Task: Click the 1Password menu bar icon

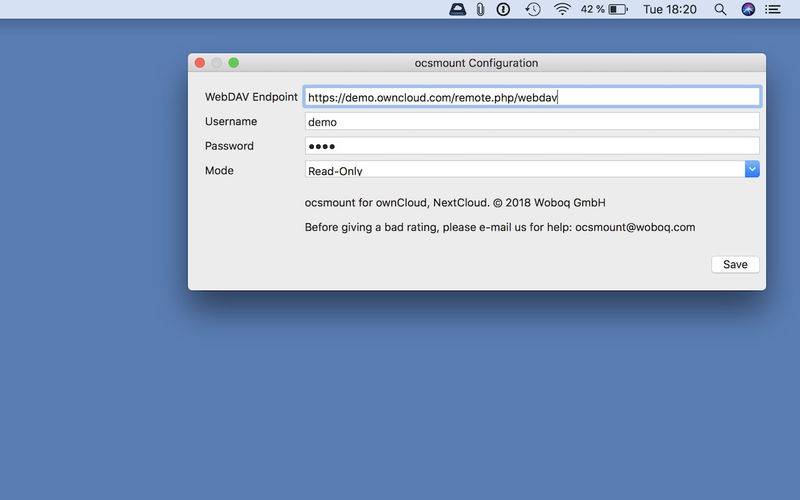Action: pos(504,9)
